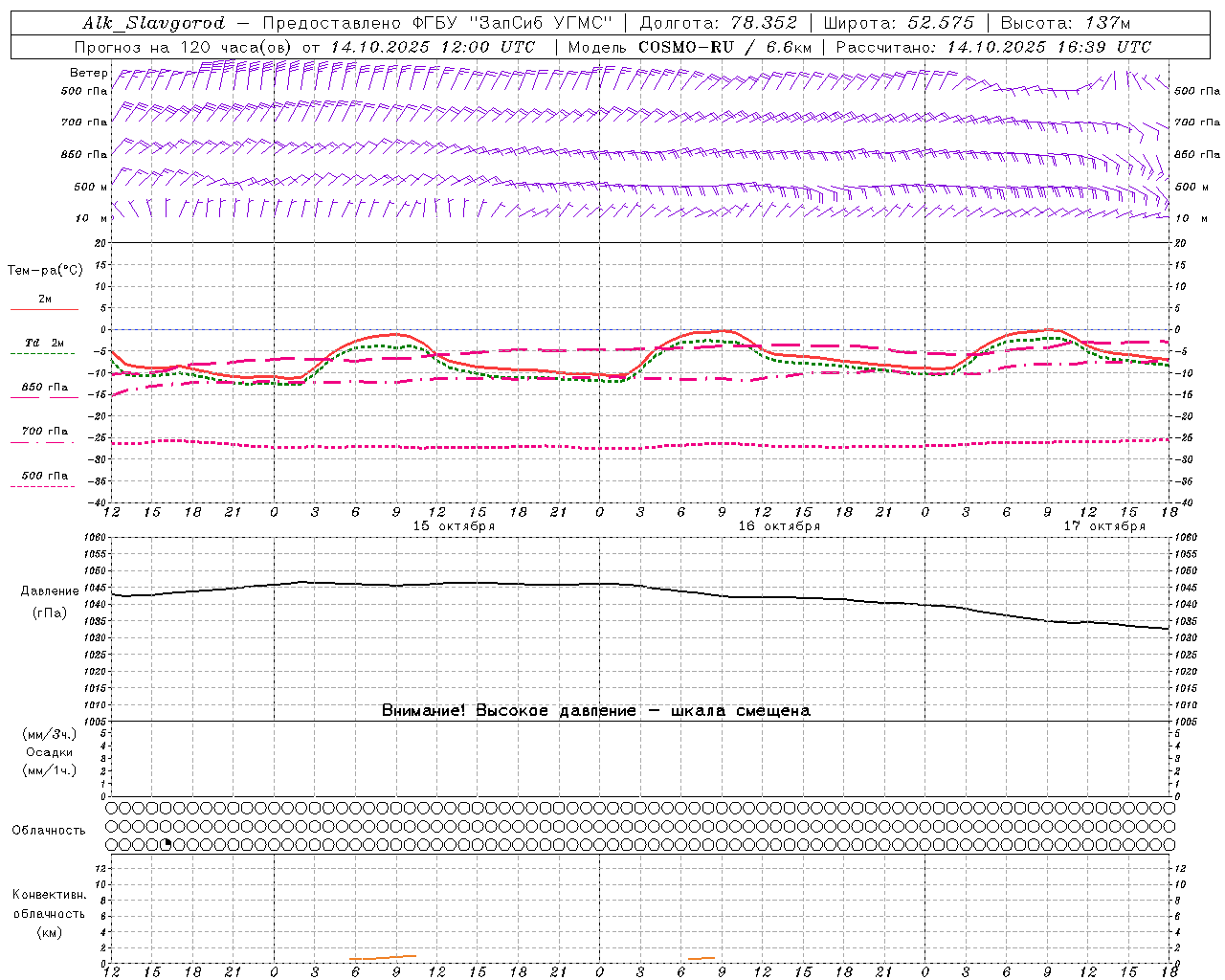The height and width of the screenshot is (980, 1225).
Task: Select the "16 октября" date label
Action: pyautogui.click(x=779, y=526)
